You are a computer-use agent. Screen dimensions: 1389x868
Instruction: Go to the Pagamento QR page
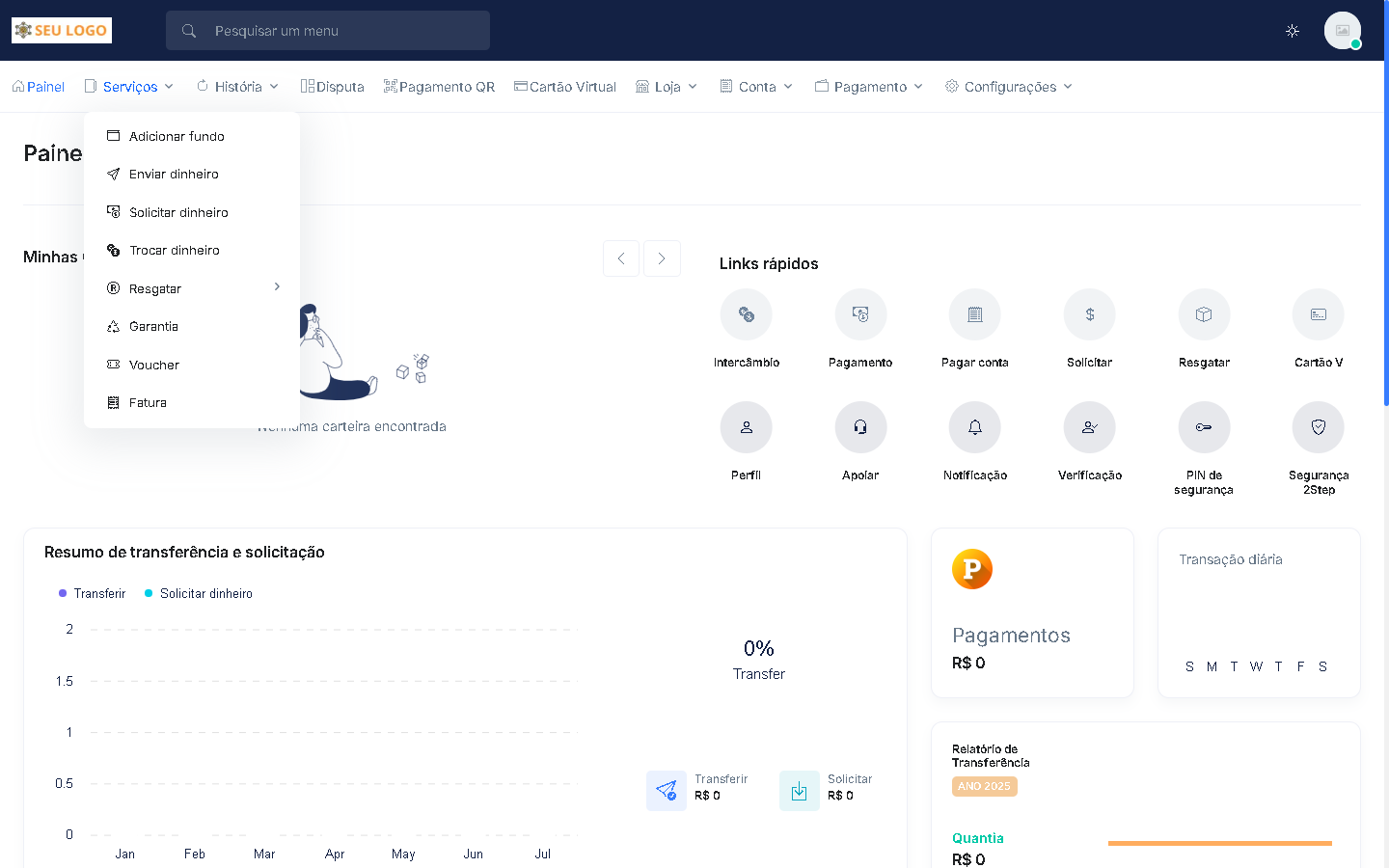[439, 87]
